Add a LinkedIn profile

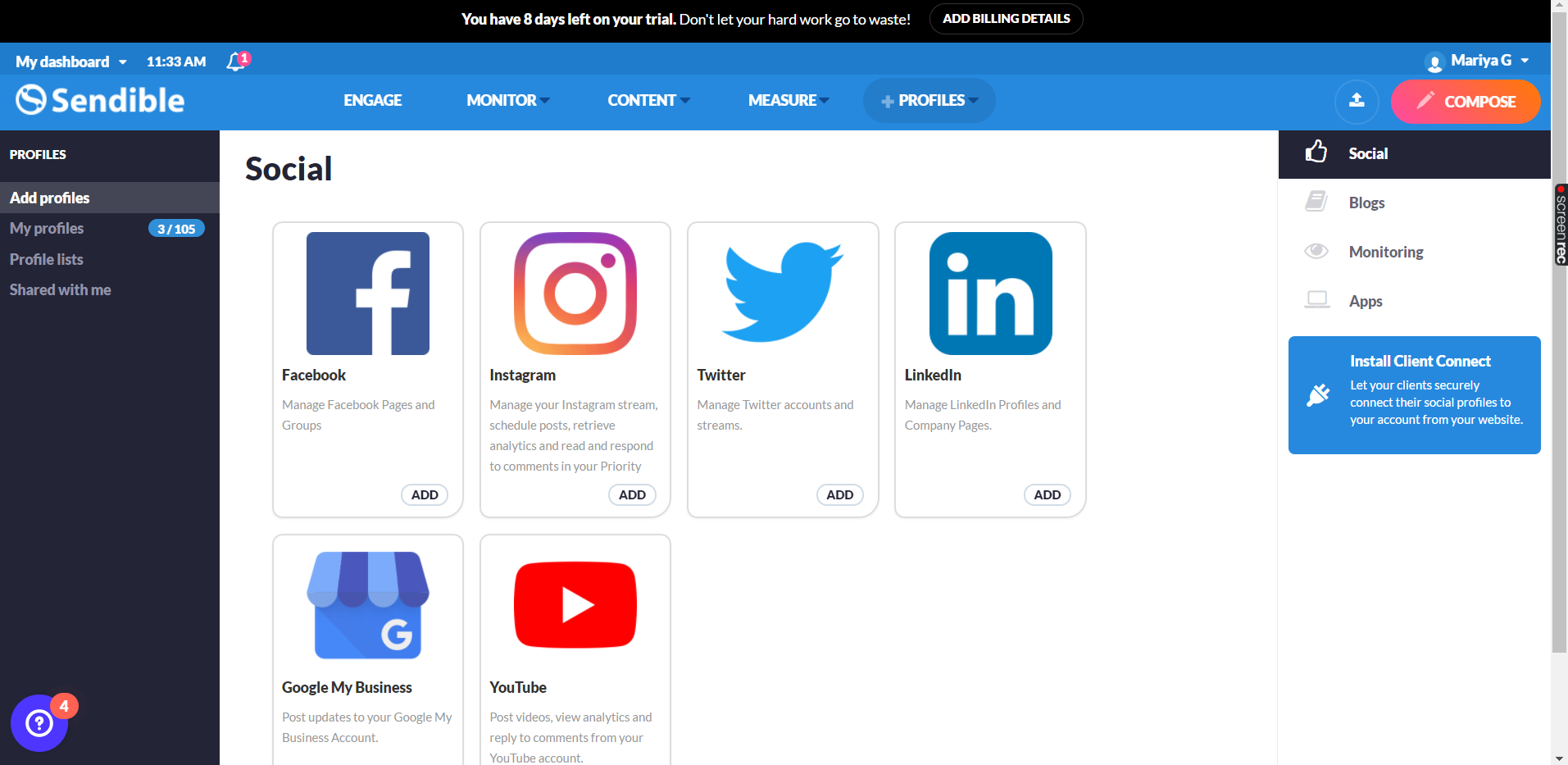(x=1047, y=494)
